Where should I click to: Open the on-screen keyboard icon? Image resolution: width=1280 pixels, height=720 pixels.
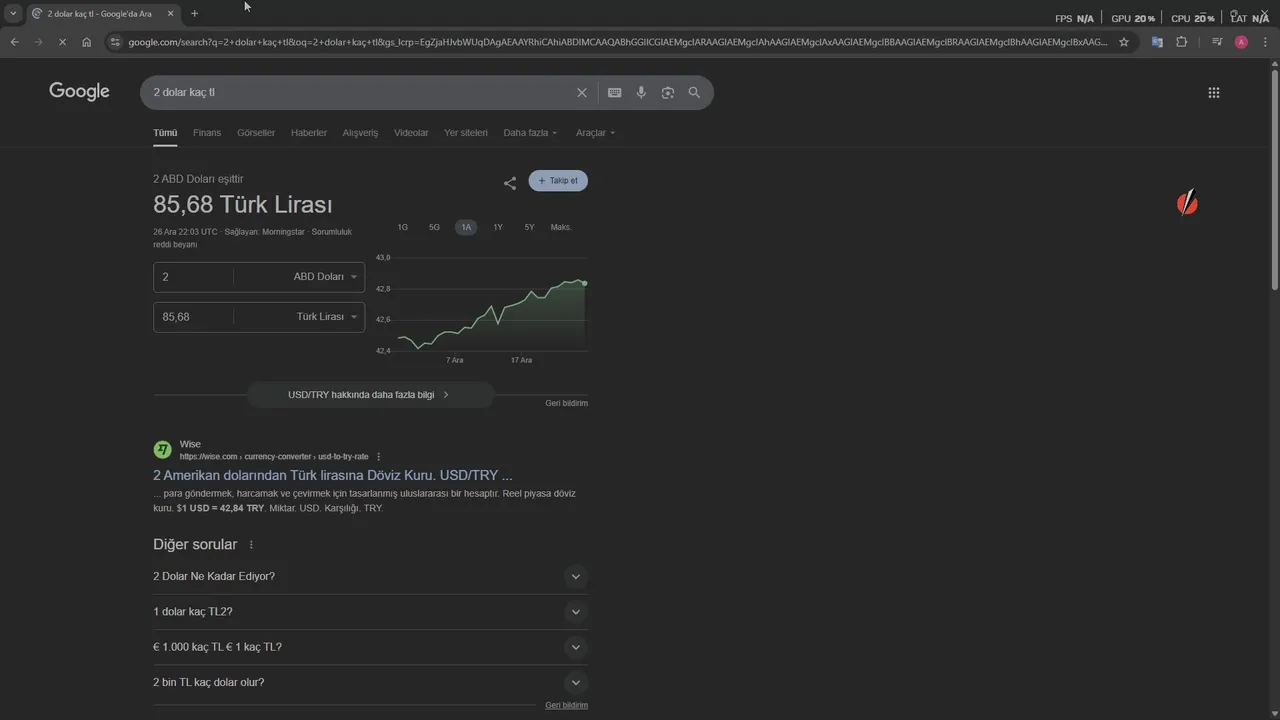614,92
